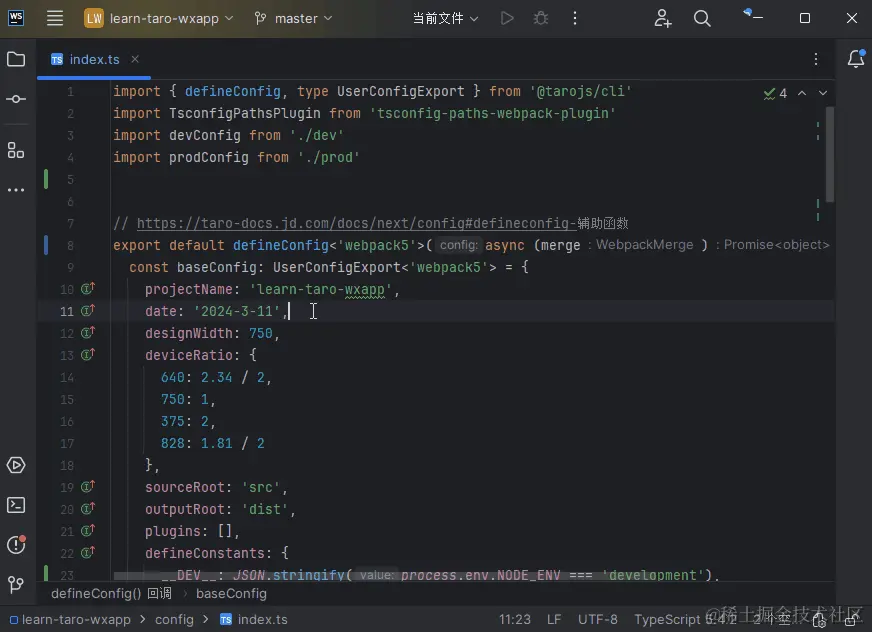
Task: Open the Project folder tool window
Action: coord(16,59)
